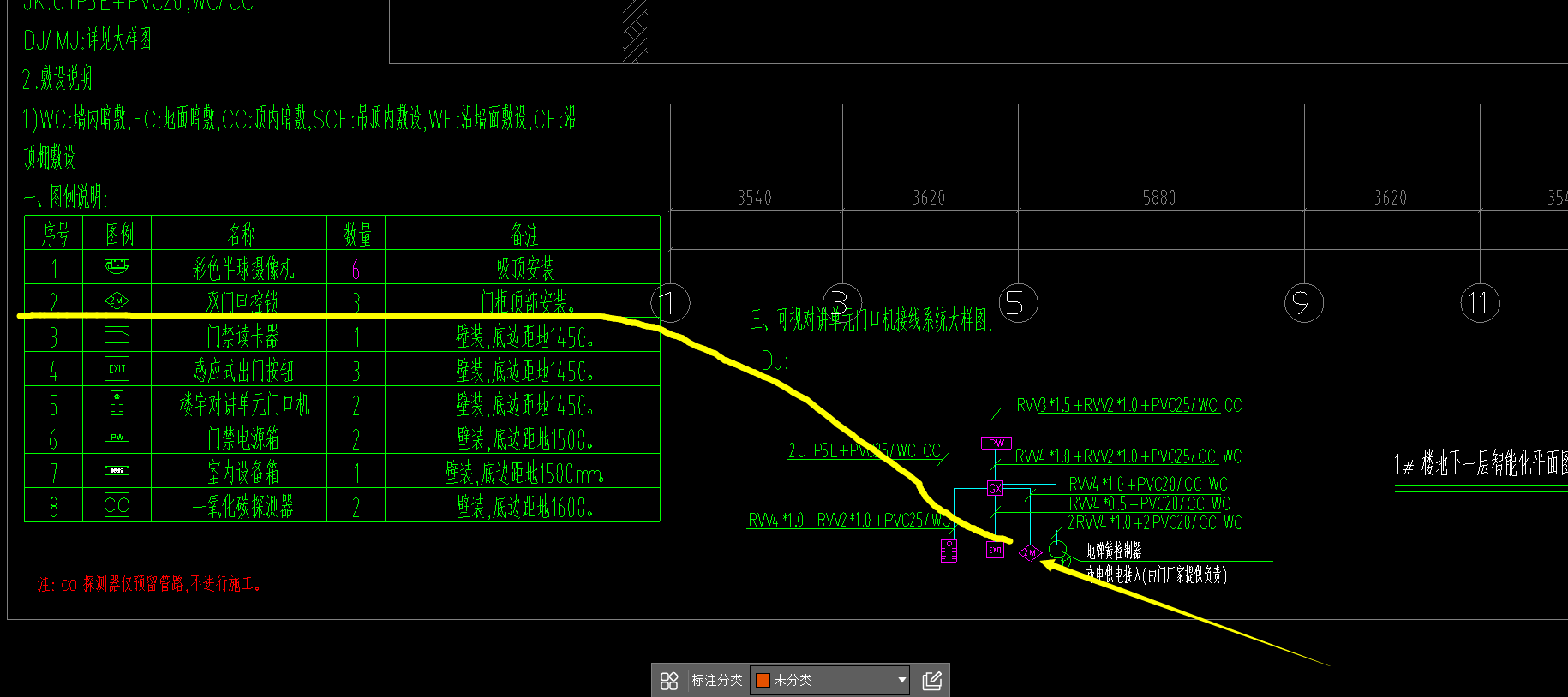
Task: Select the CO detector symbol in legend row 8
Action: point(117,504)
